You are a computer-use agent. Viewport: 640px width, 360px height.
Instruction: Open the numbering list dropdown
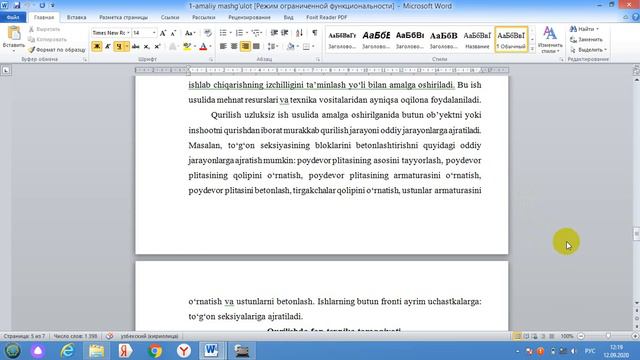coord(247,33)
